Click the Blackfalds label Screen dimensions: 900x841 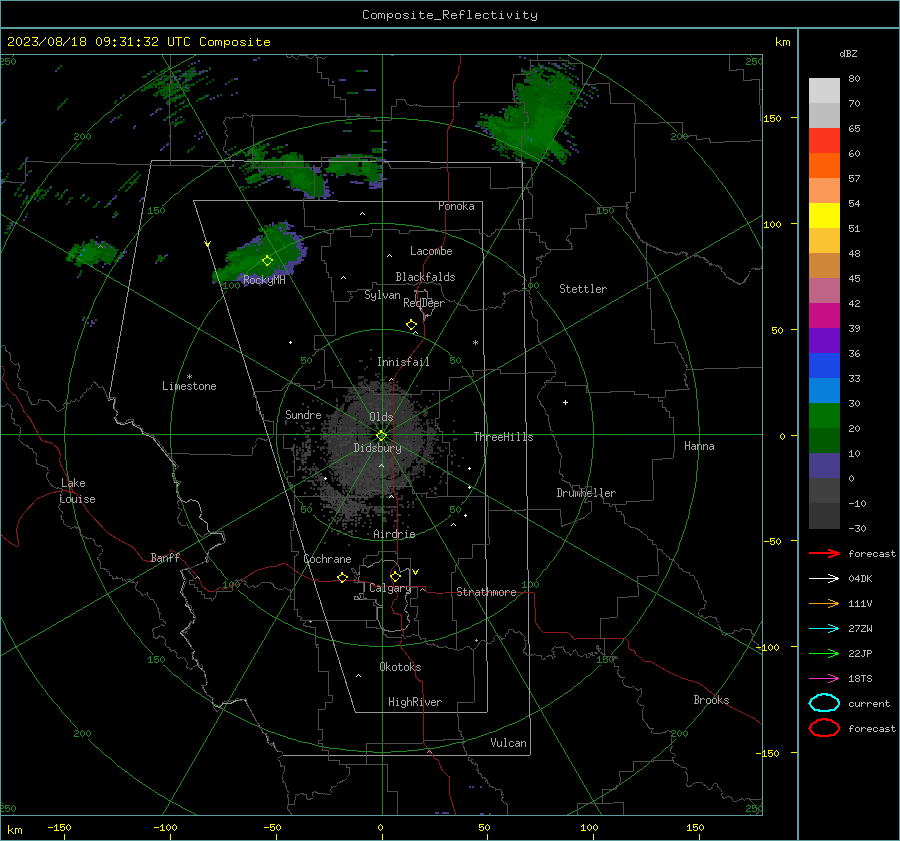click(425, 277)
